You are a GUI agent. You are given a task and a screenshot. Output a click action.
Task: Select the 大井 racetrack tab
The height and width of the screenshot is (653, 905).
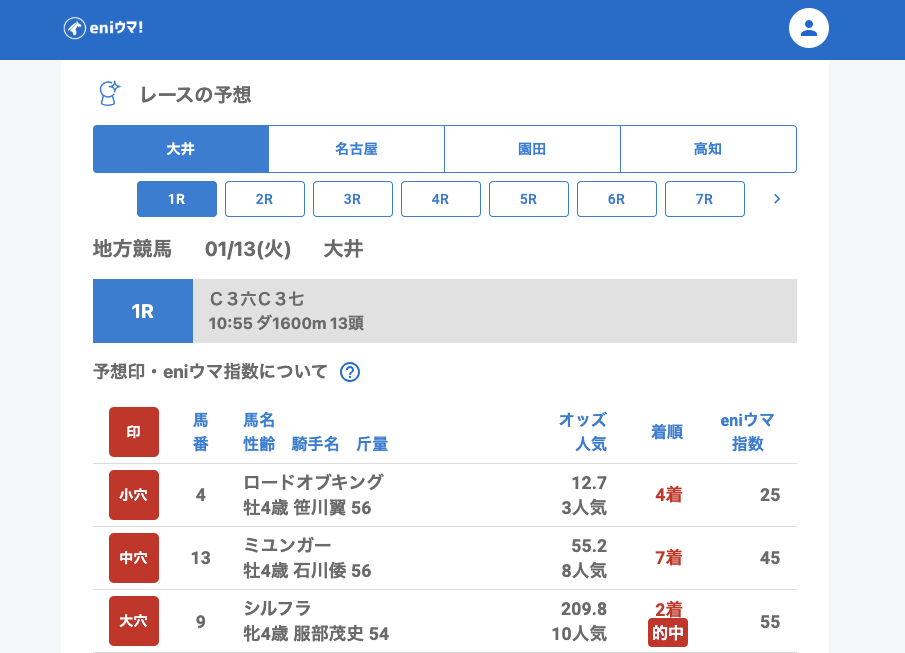(180, 149)
